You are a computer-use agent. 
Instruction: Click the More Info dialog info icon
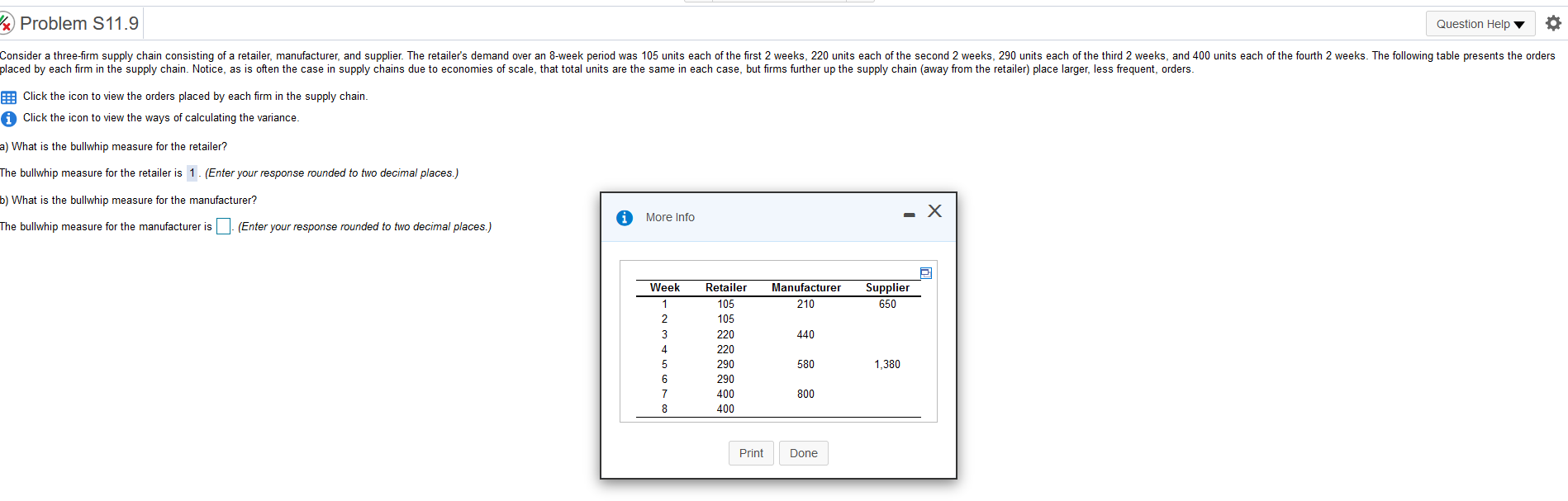(x=625, y=218)
